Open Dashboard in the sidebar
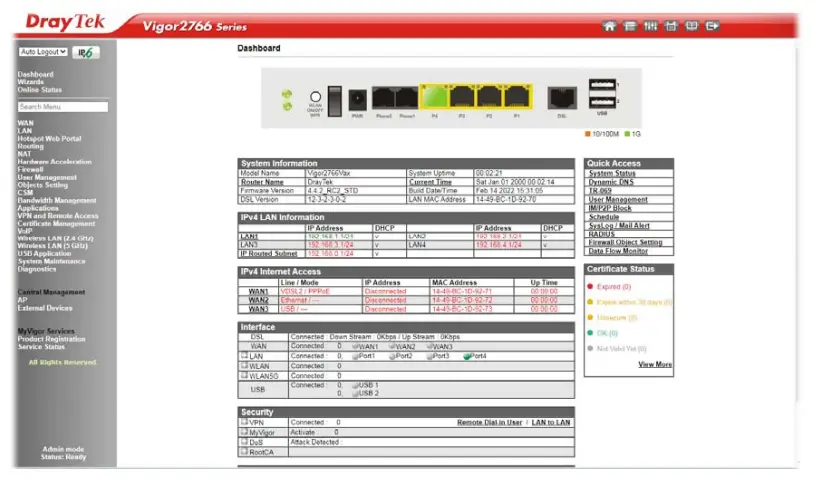The width and height of the screenshot is (813, 484). click(x=35, y=74)
